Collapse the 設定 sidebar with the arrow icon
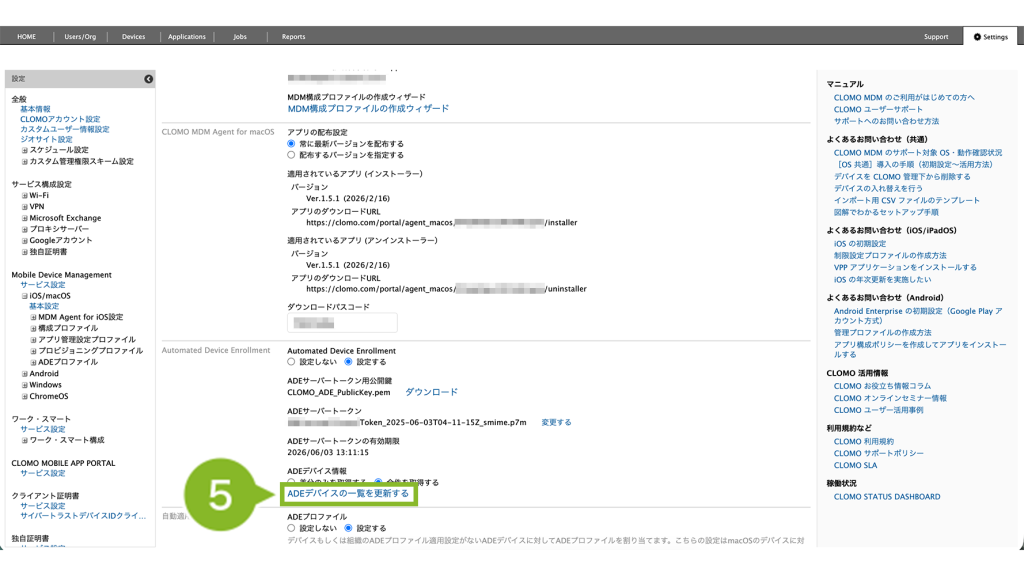The width and height of the screenshot is (1024, 576). (x=149, y=79)
